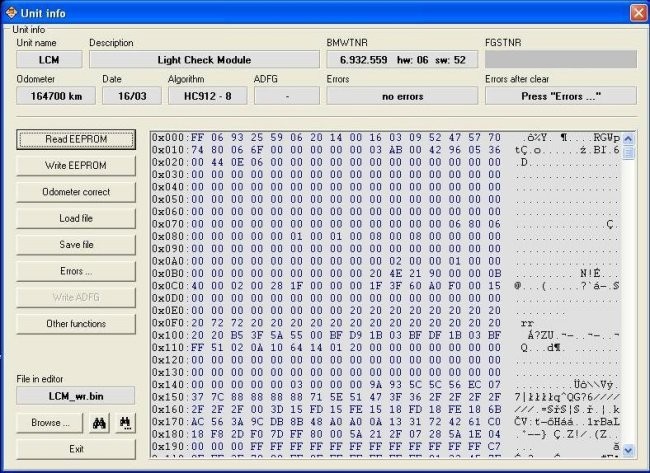Click the Load file button

[76, 218]
